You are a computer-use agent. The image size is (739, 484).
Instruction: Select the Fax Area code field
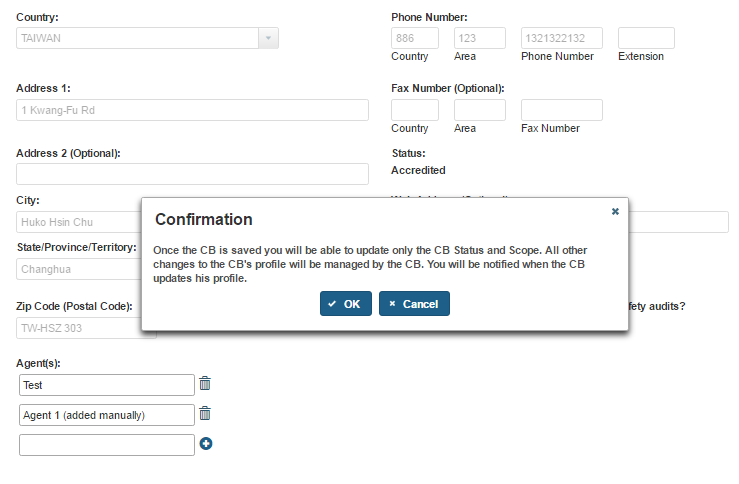click(479, 110)
